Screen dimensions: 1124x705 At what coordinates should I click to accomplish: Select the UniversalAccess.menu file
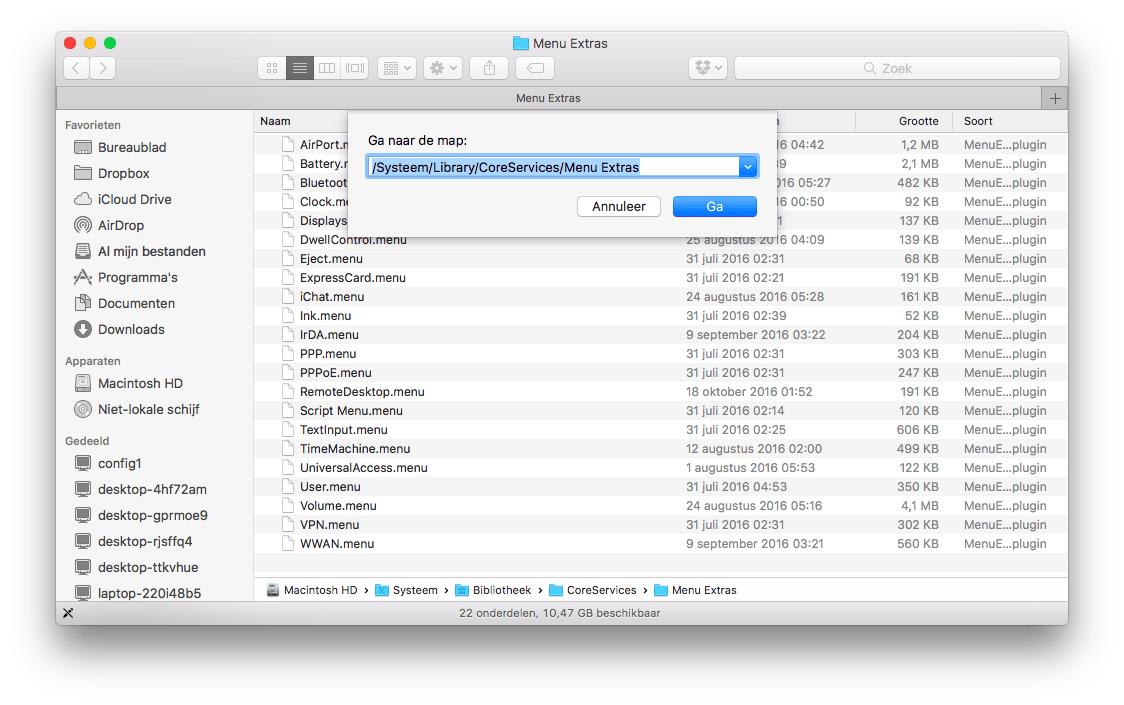(x=363, y=468)
